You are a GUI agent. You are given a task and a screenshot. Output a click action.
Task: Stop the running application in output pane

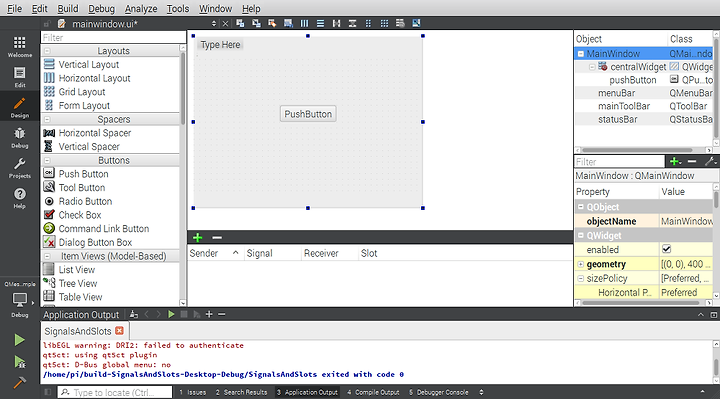coord(184,314)
